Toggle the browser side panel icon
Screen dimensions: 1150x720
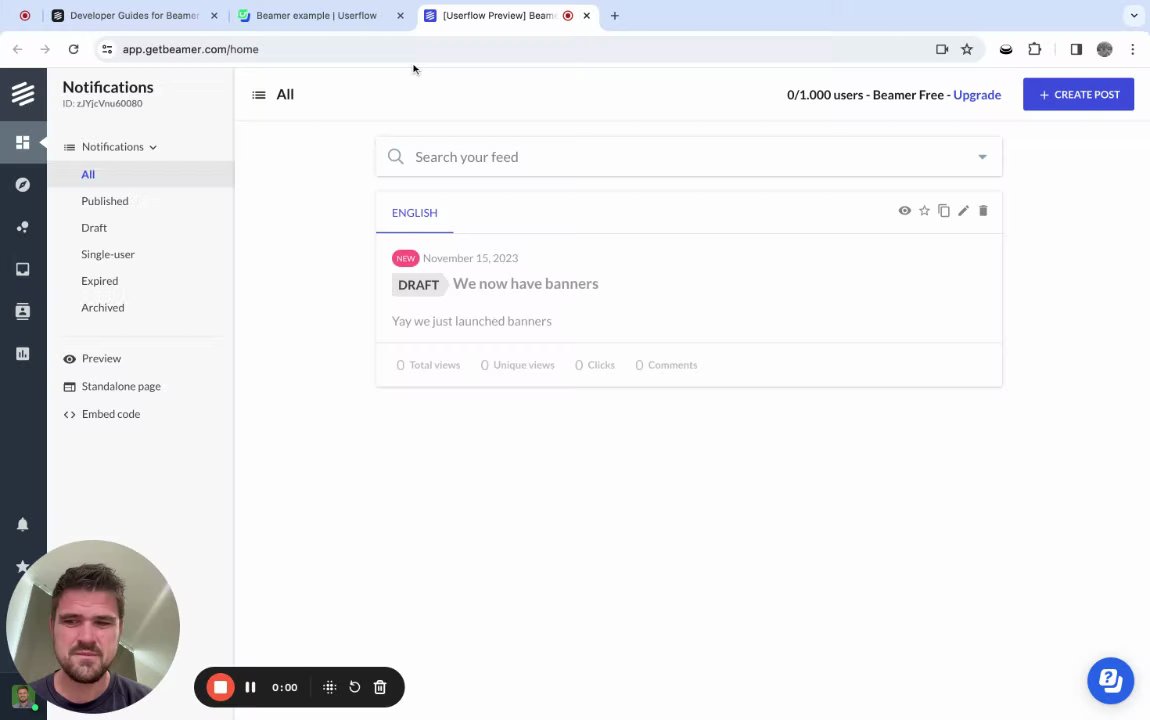tap(1076, 49)
